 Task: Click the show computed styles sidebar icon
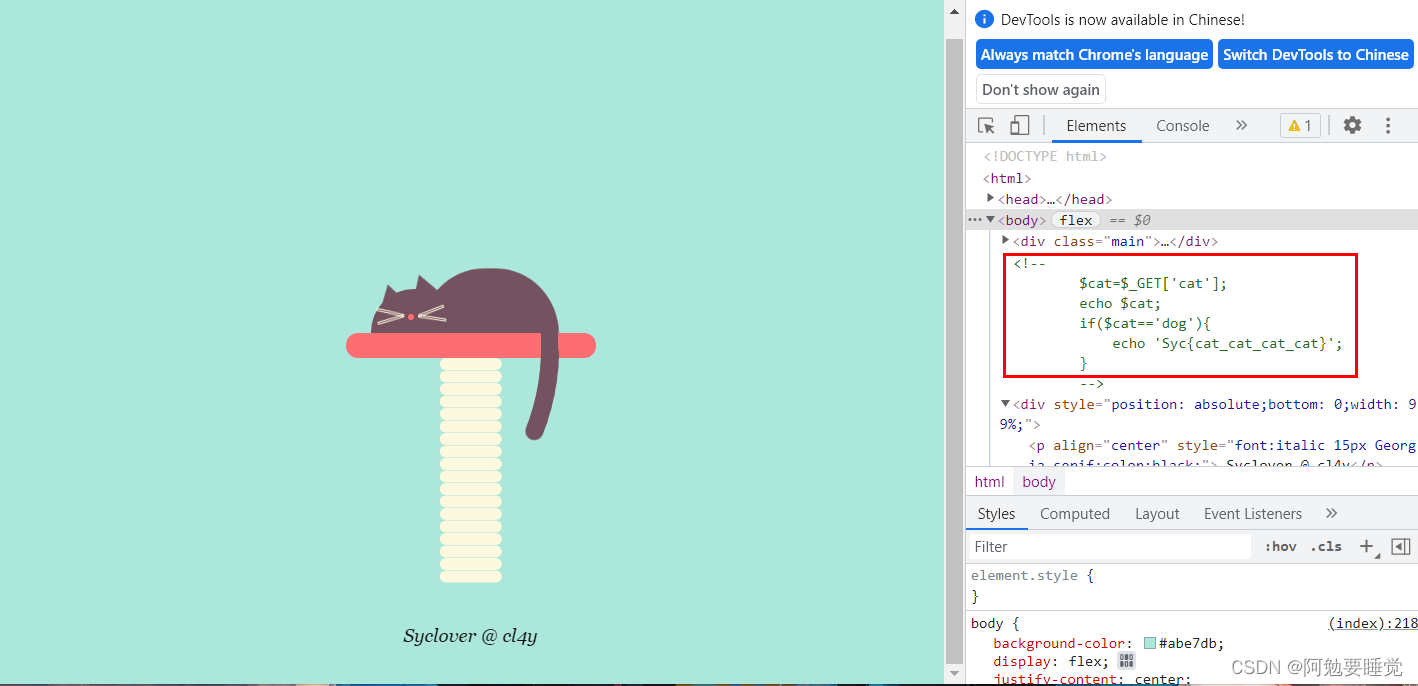pyautogui.click(x=1400, y=546)
